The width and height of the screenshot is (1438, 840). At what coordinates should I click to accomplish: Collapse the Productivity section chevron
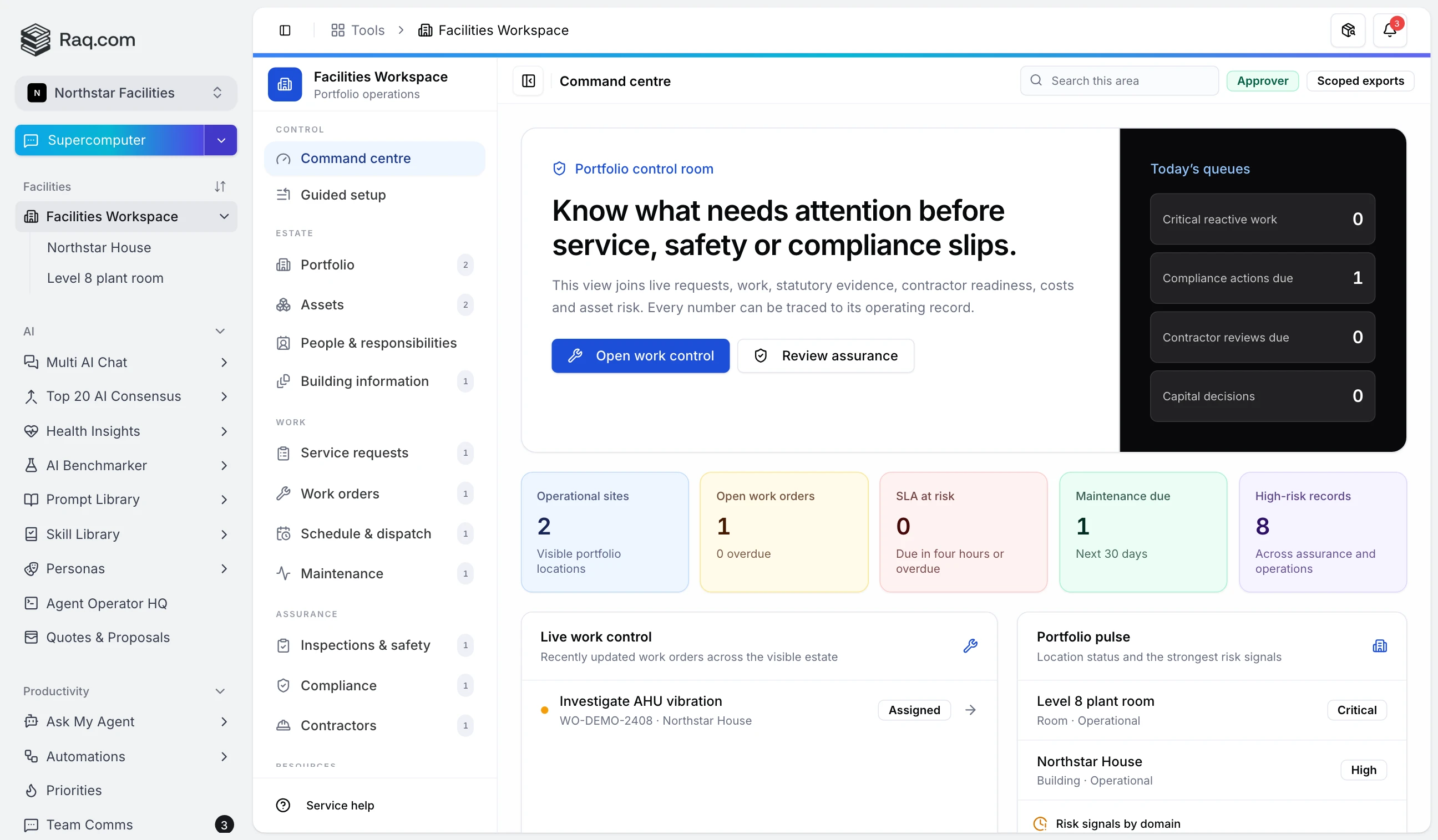(x=220, y=691)
